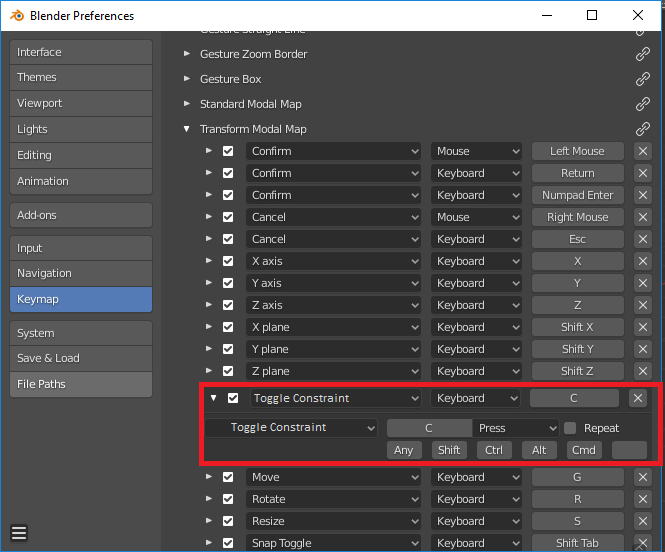Remove the X plane keymap entry

pyautogui.click(x=643, y=327)
